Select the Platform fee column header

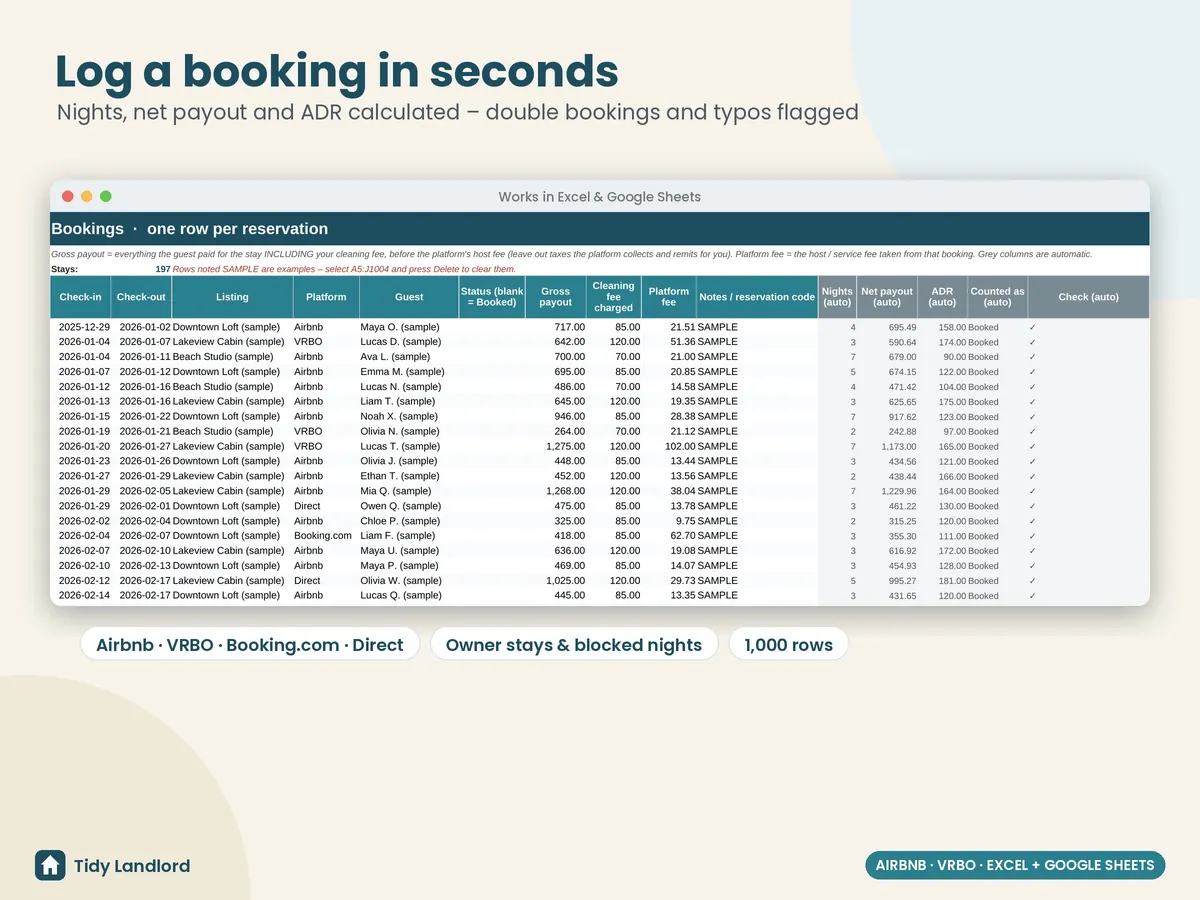pyautogui.click(x=669, y=297)
